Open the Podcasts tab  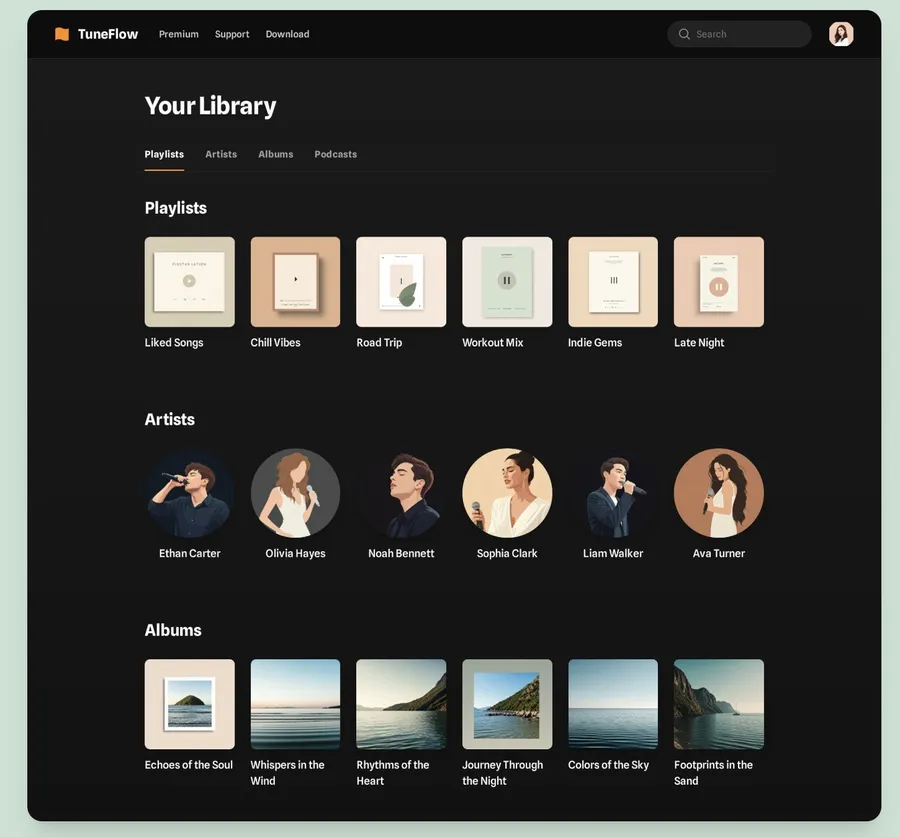(x=335, y=154)
